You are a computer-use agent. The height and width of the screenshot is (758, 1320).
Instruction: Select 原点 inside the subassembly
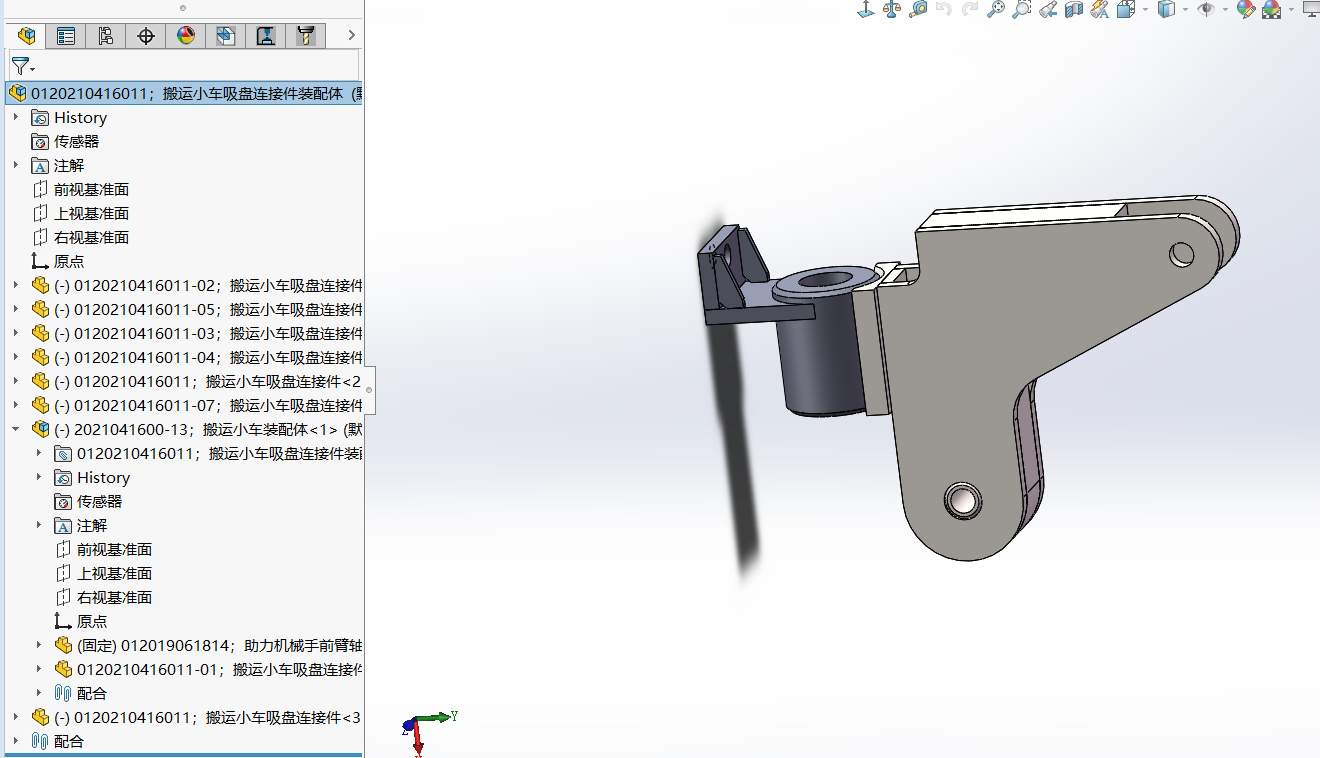81,621
